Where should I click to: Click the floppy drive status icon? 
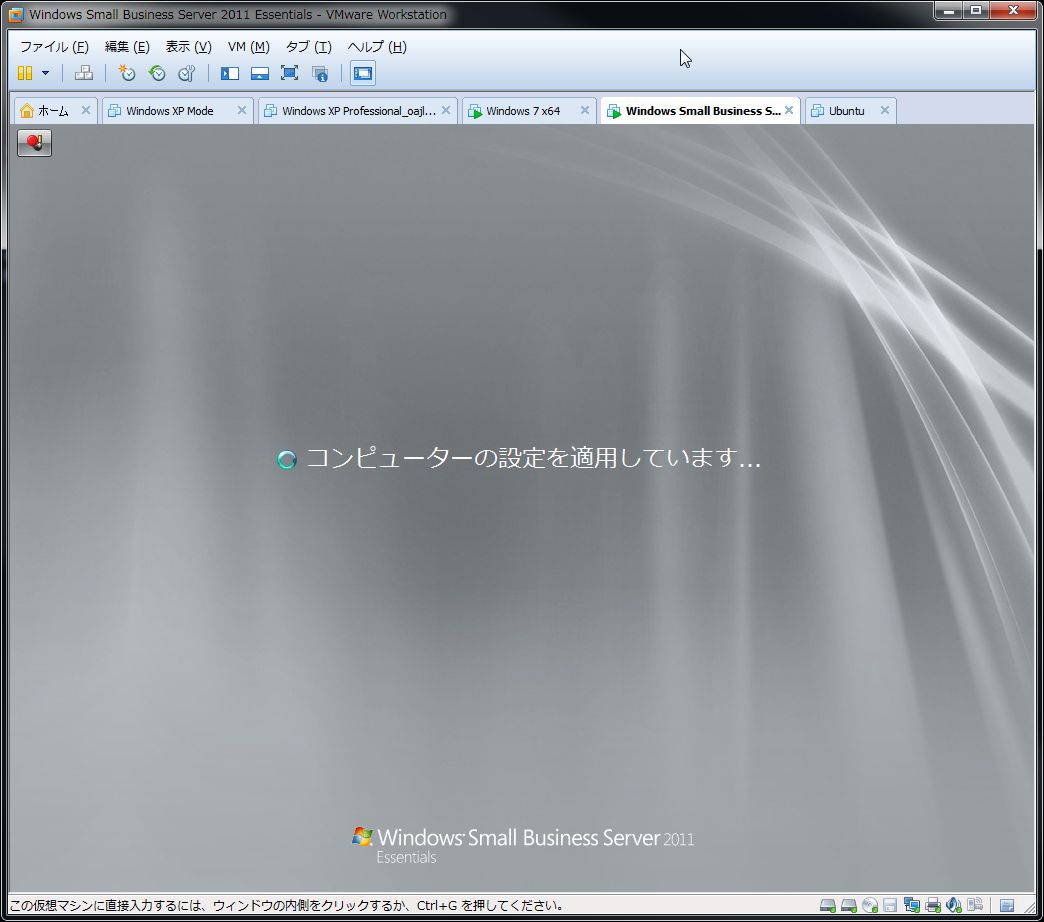[x=890, y=905]
